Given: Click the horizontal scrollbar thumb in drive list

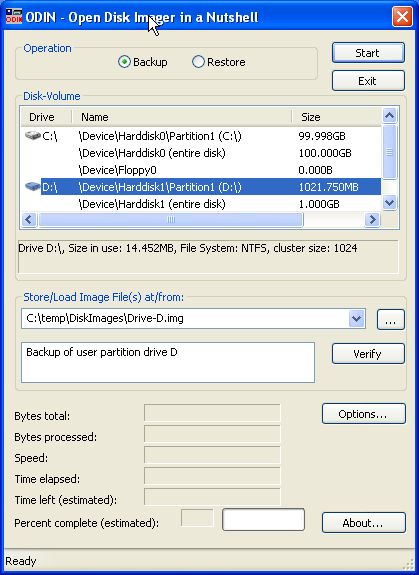Looking at the screenshot, I should [x=171, y=220].
